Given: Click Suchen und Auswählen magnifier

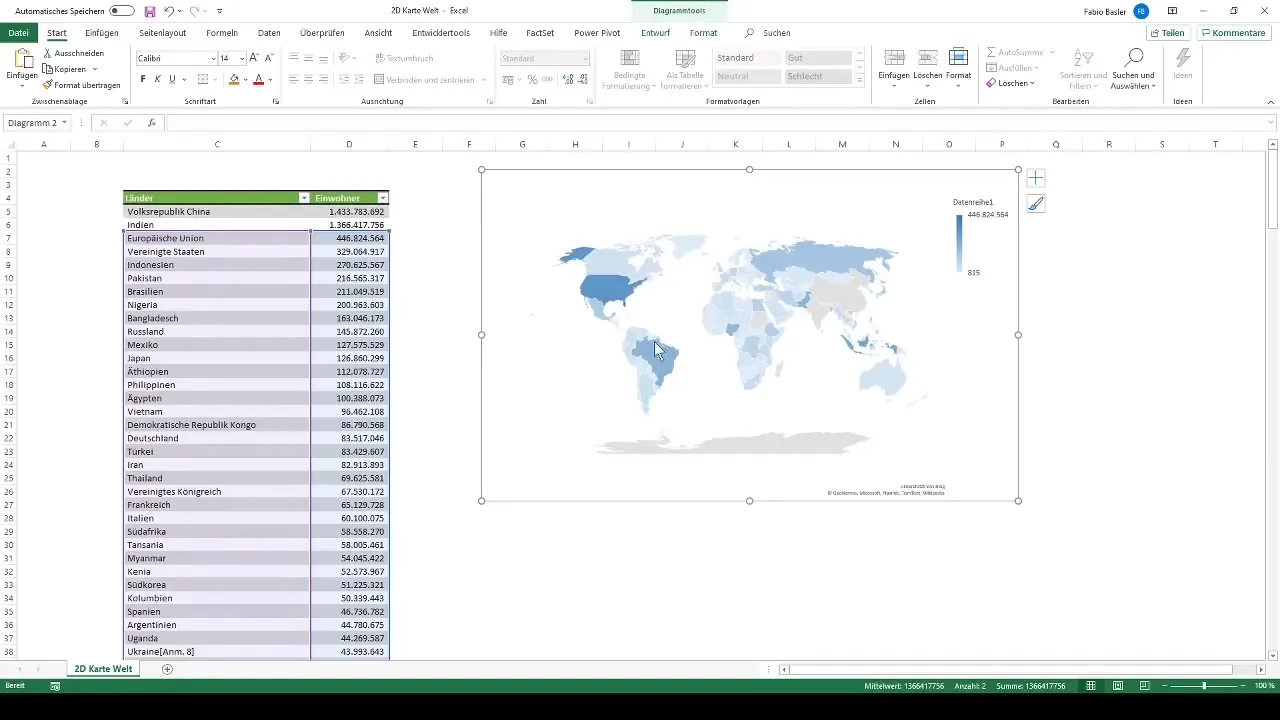Looking at the screenshot, I should coord(1134,57).
